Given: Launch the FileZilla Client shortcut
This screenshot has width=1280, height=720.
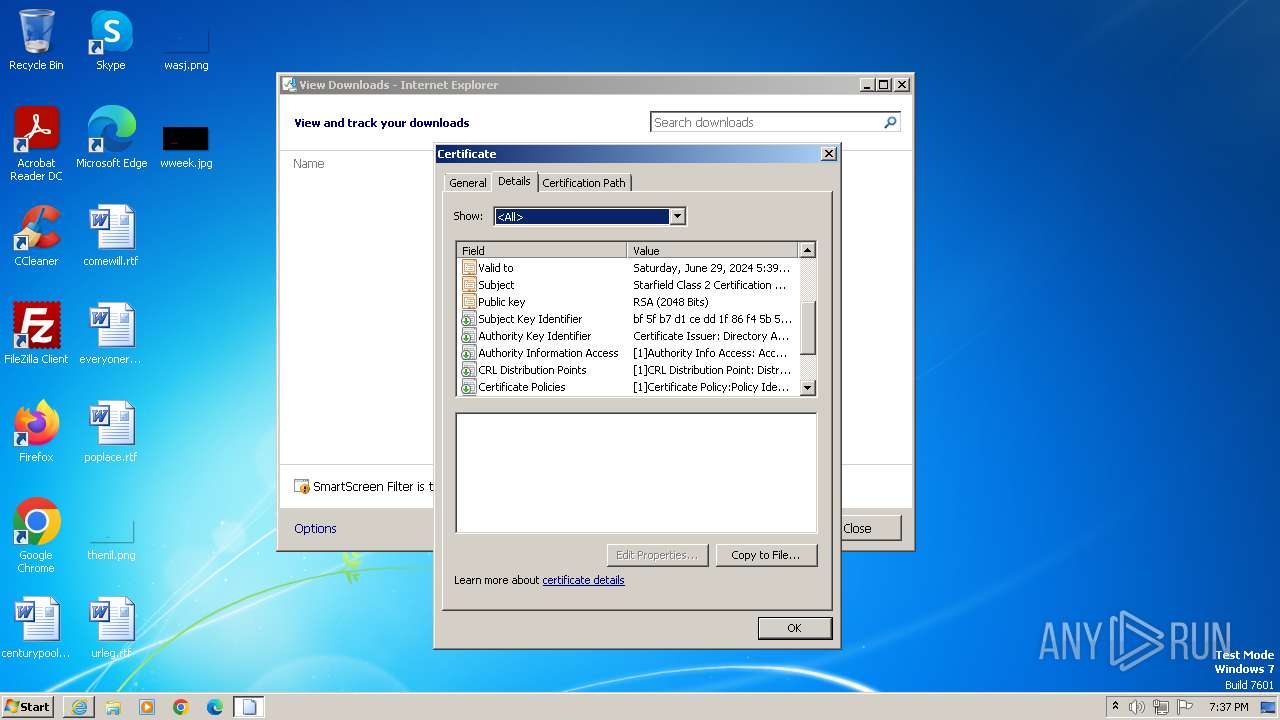Looking at the screenshot, I should pyautogui.click(x=36, y=334).
